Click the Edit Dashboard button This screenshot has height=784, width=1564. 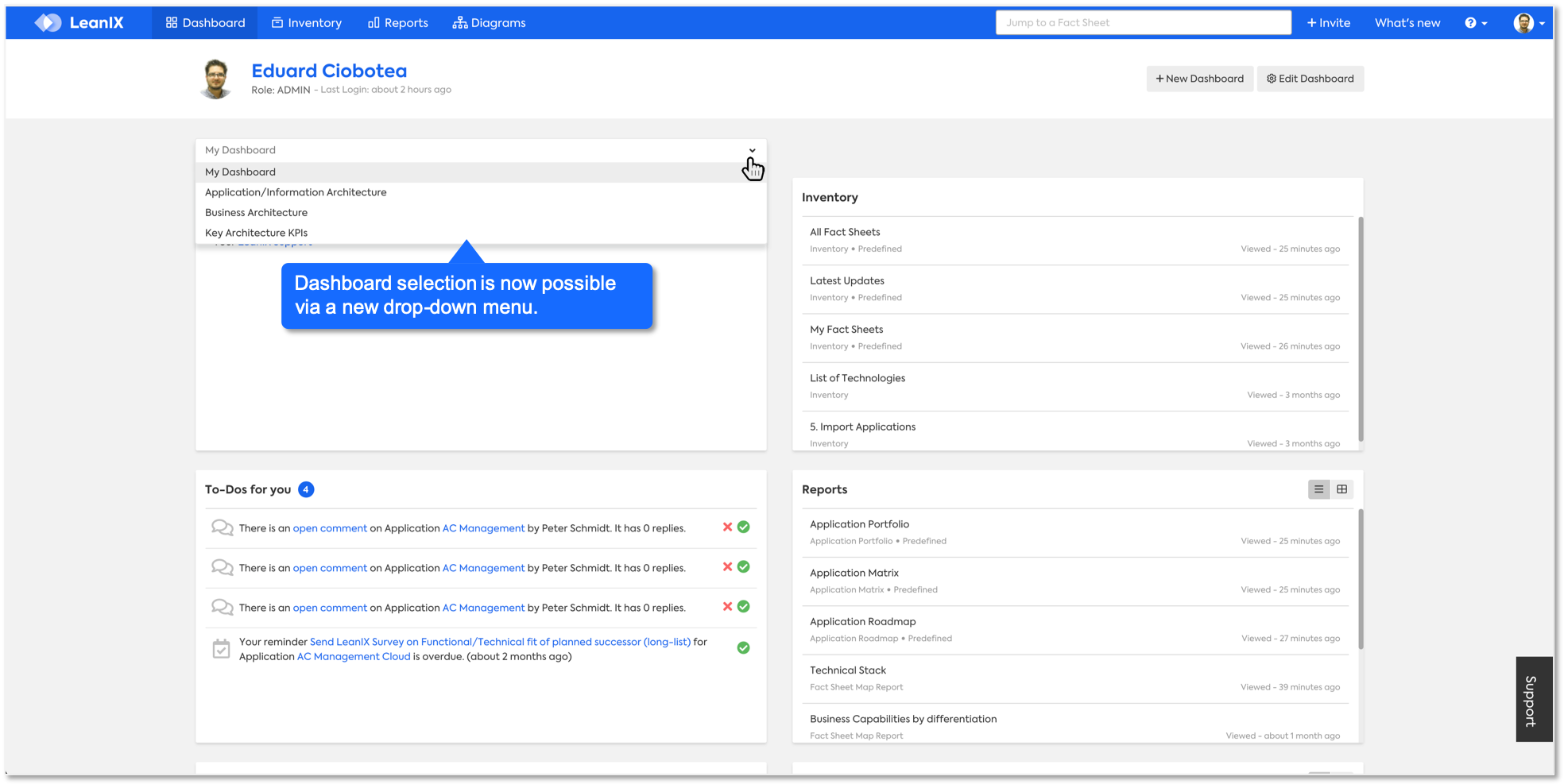pyautogui.click(x=1310, y=79)
